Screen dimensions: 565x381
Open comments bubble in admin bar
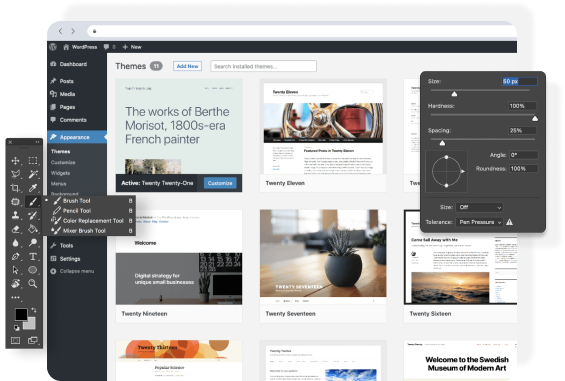[110, 47]
